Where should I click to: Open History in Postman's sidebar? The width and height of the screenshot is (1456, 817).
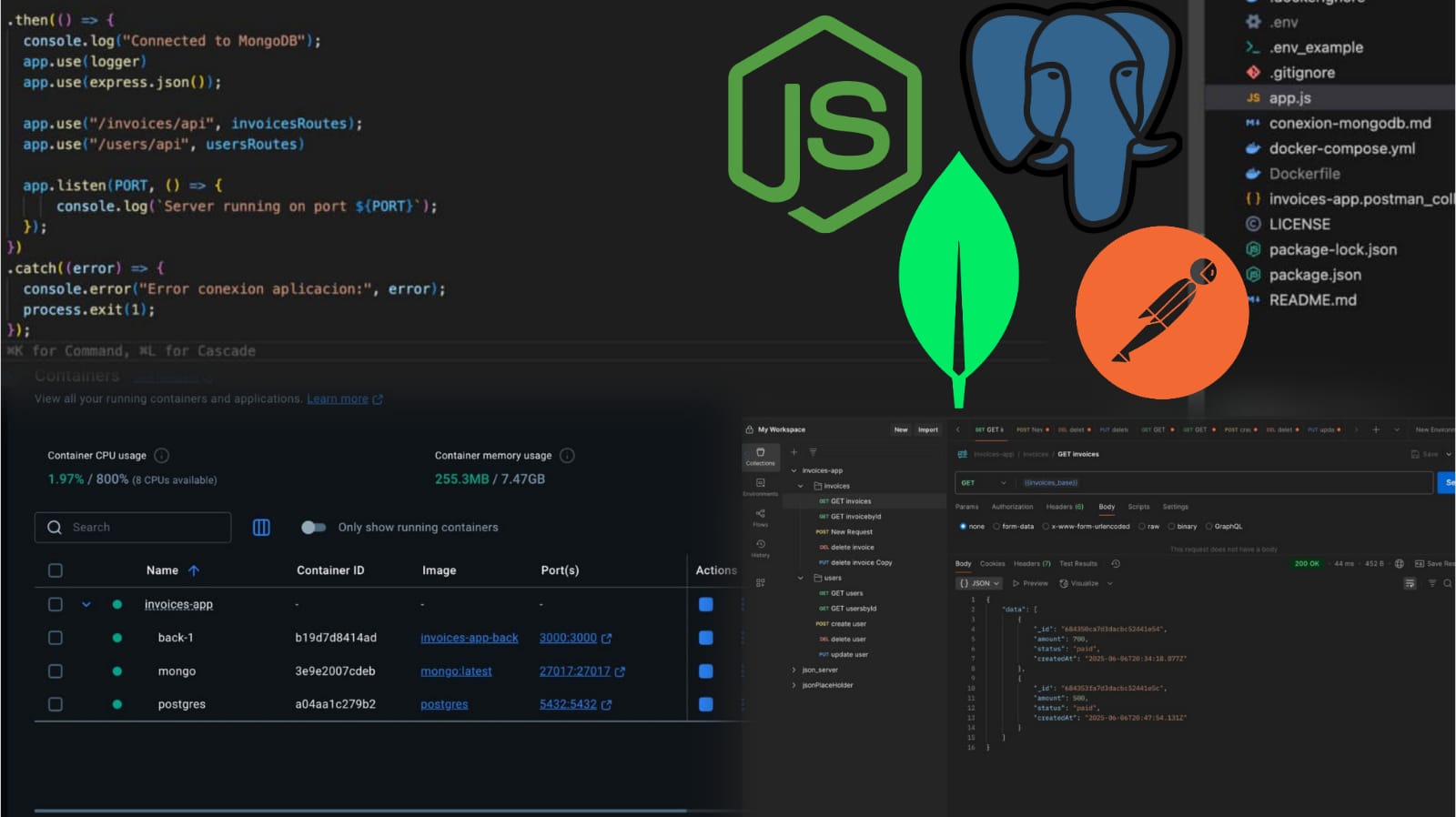pos(760,549)
